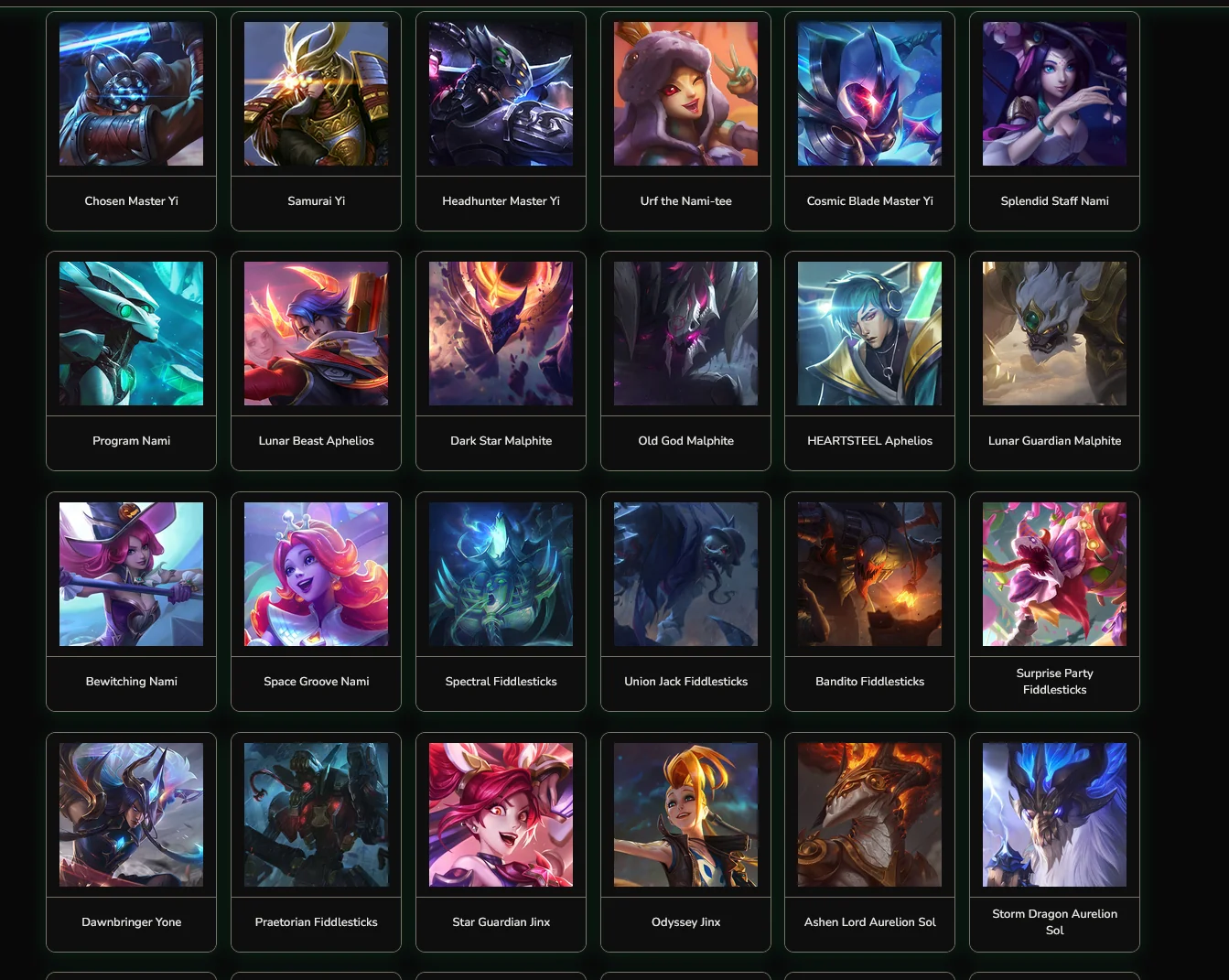Select the Samurai Yi splash art
Image resolution: width=1229 pixels, height=980 pixels.
(x=316, y=93)
